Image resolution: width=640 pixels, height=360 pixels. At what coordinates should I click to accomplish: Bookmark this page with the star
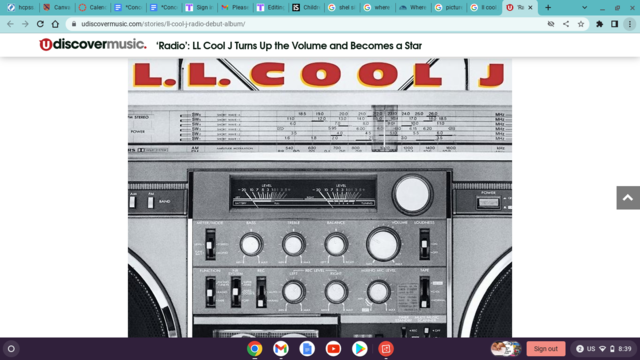pos(581,24)
